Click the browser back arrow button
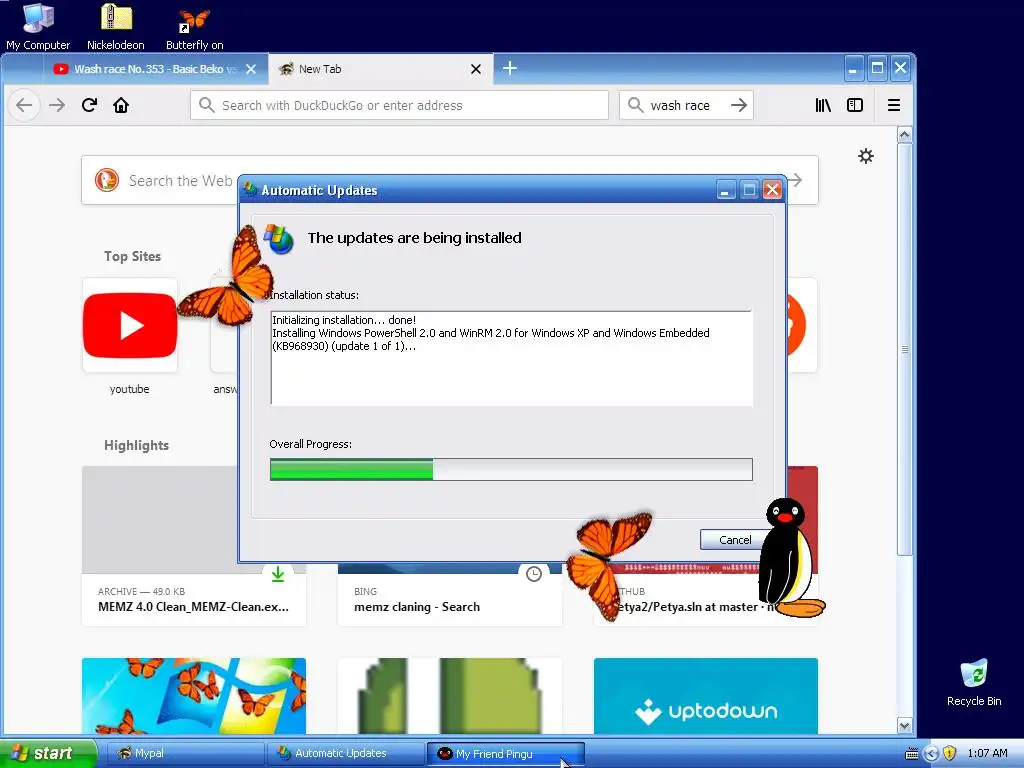 (24, 105)
